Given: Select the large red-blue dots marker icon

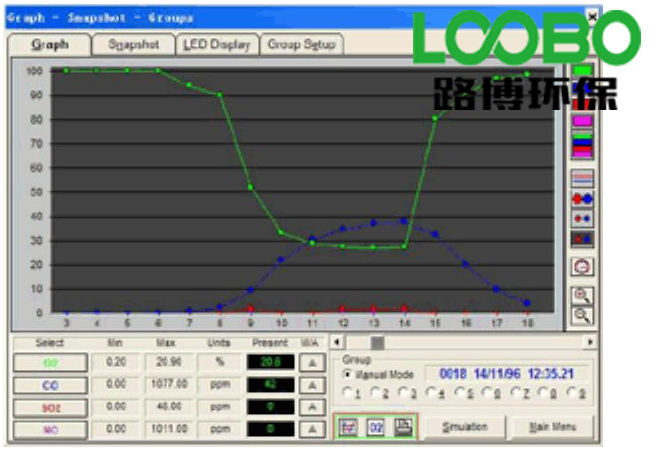Looking at the screenshot, I should tap(581, 197).
